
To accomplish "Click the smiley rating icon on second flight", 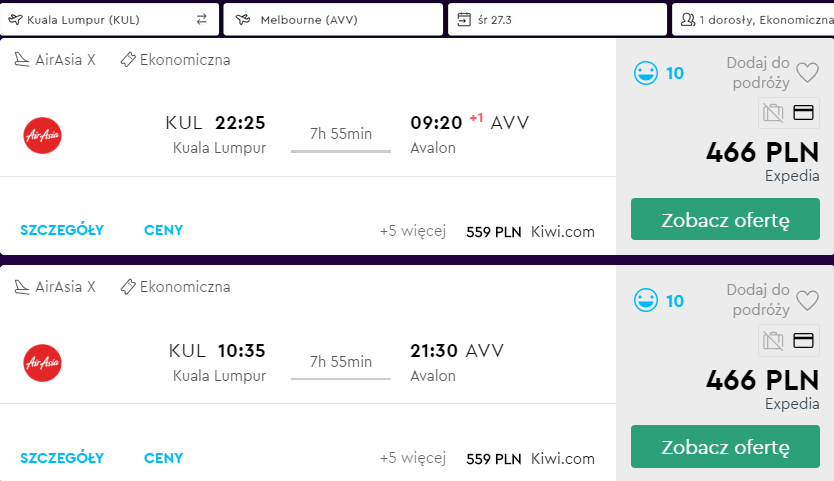I will click(x=647, y=300).
